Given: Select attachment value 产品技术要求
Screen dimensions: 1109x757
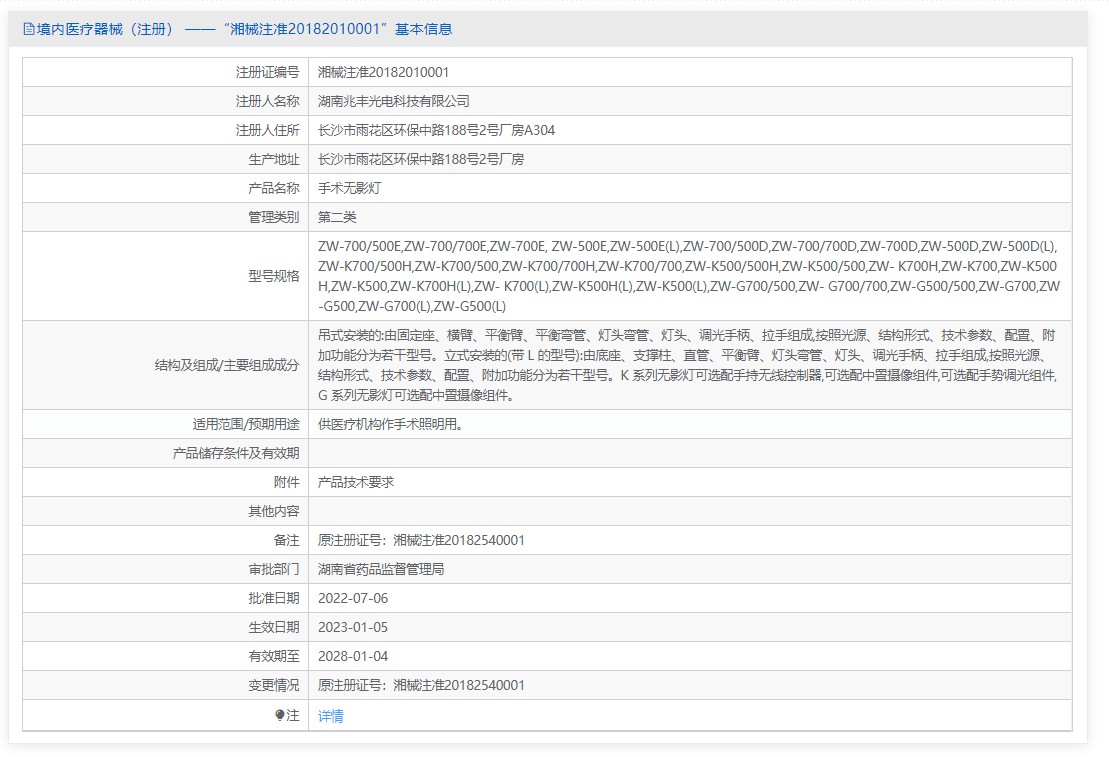Looking at the screenshot, I should (356, 482).
